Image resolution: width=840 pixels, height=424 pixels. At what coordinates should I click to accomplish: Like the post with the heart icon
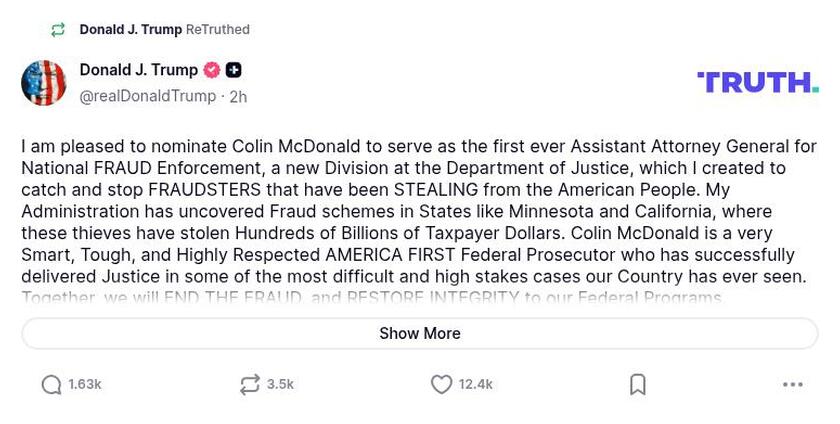pyautogui.click(x=441, y=385)
